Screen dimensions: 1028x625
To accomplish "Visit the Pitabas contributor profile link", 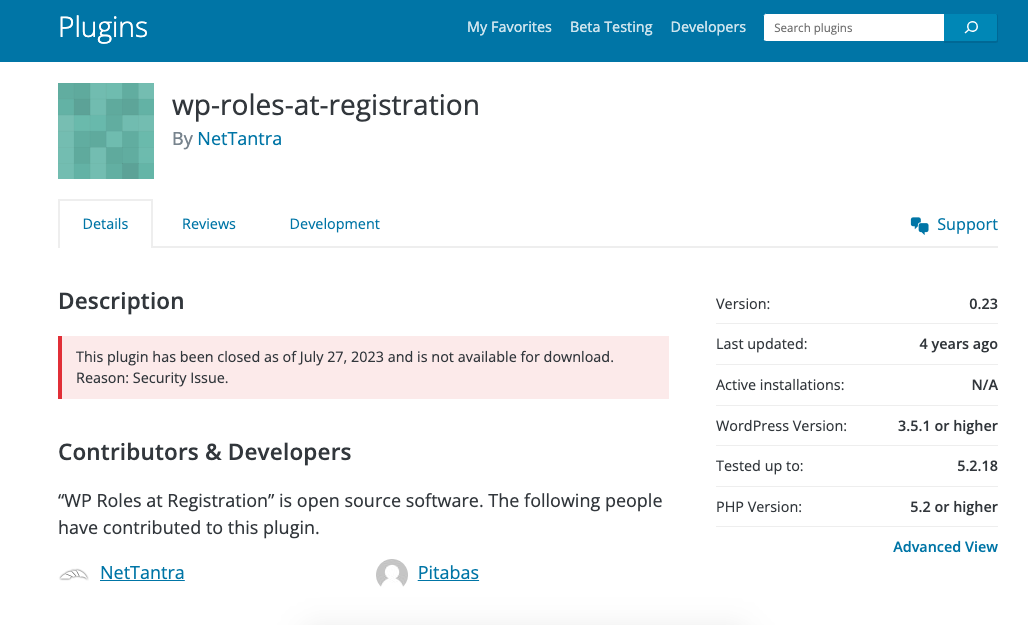I will pyautogui.click(x=448, y=573).
